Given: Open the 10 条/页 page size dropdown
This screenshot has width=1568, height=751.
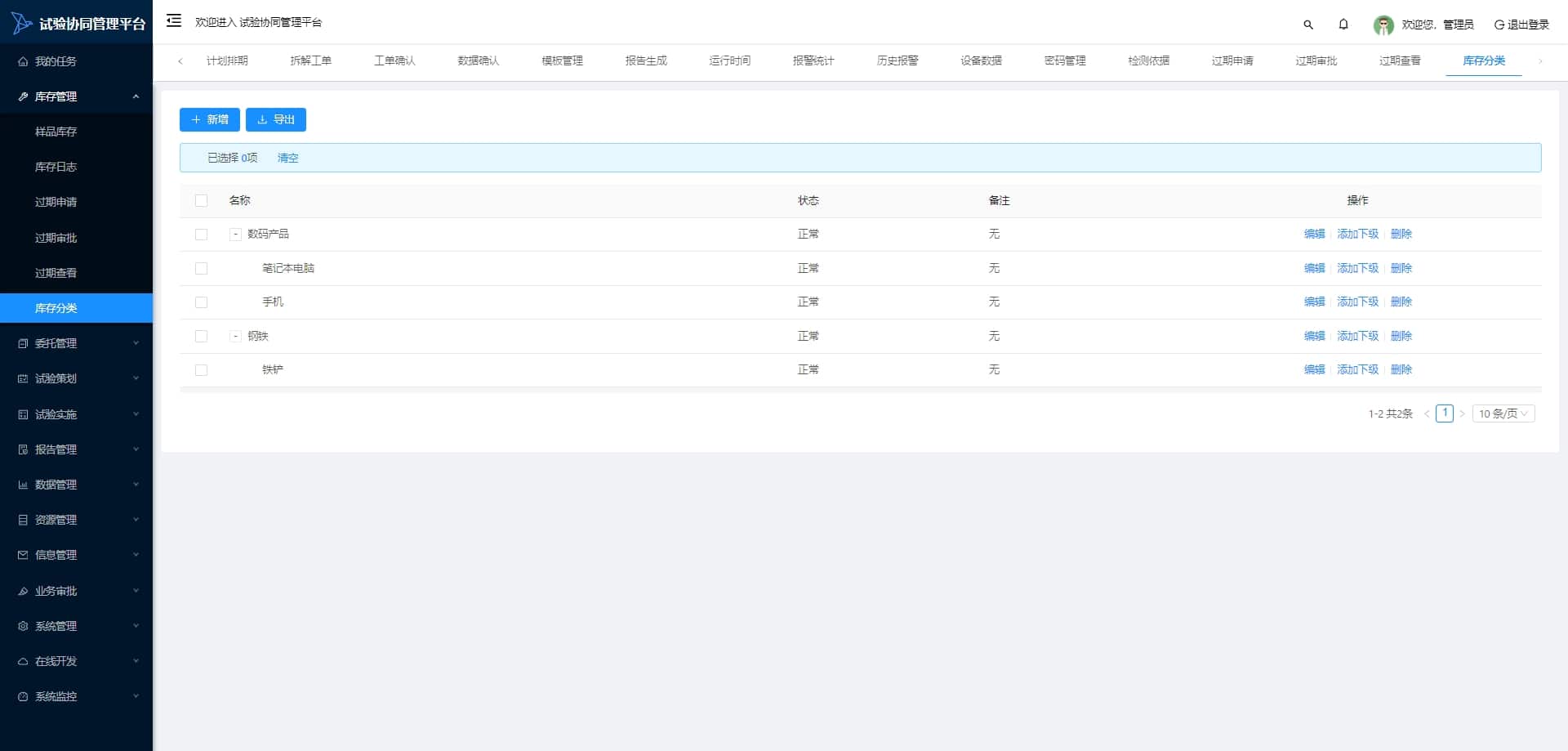Looking at the screenshot, I should pyautogui.click(x=1503, y=413).
